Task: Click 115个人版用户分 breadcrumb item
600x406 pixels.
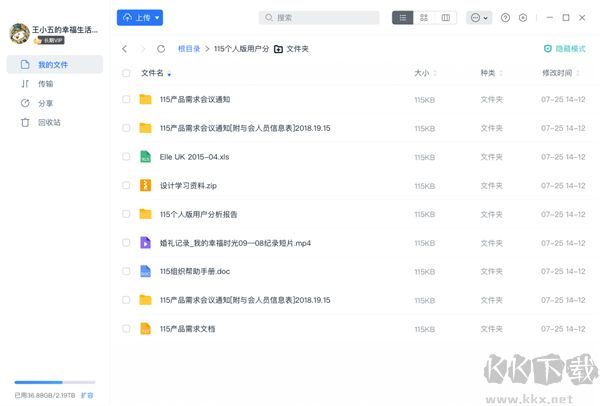Action: (x=241, y=49)
